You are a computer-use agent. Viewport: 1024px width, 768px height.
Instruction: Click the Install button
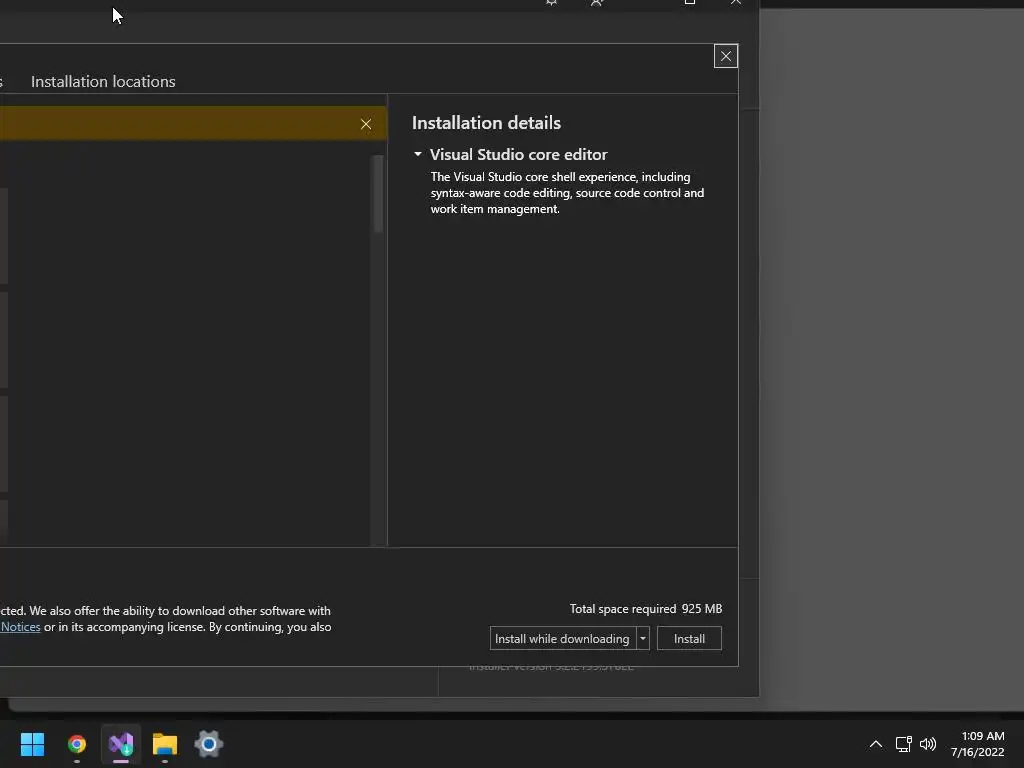coord(689,638)
